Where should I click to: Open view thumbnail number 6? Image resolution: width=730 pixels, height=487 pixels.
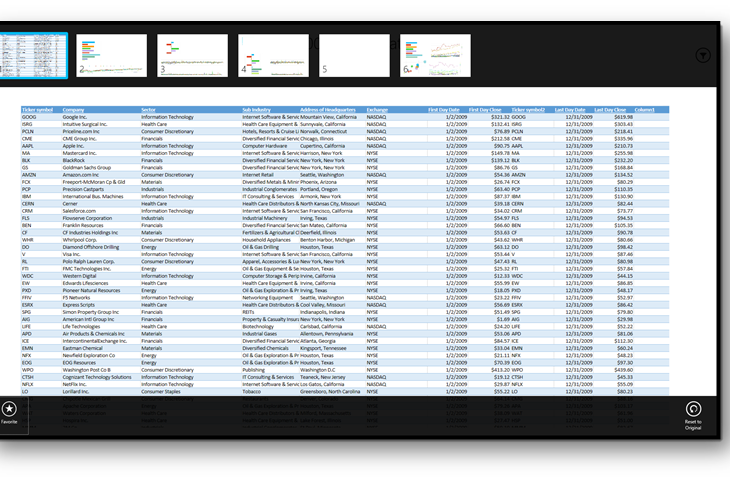tap(435, 55)
